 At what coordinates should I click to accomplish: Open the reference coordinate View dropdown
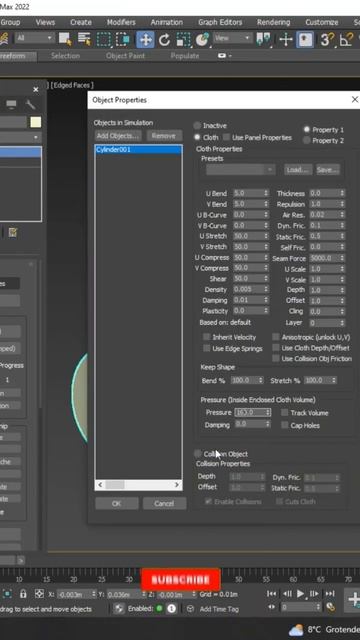click(x=232, y=38)
